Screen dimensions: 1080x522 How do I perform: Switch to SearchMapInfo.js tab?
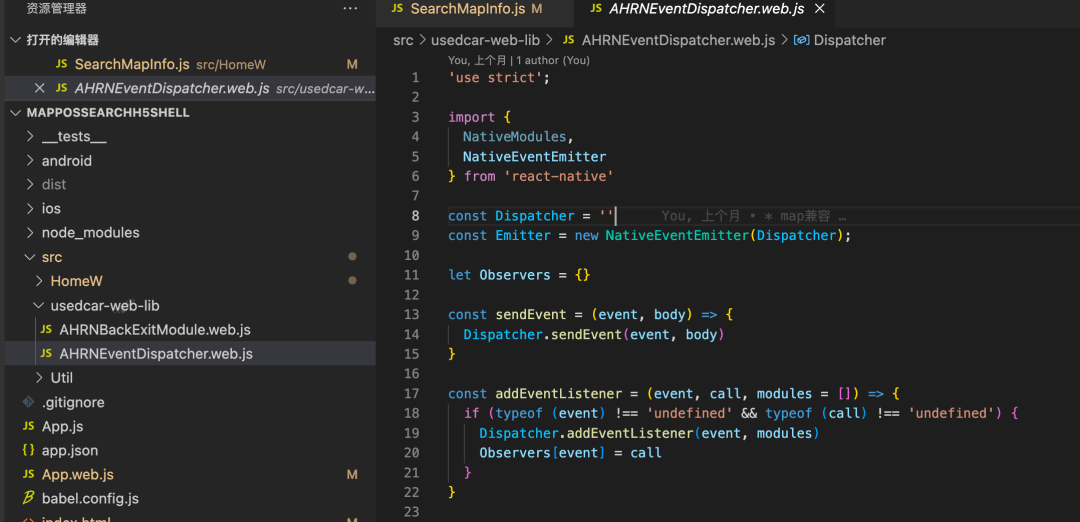click(x=467, y=8)
